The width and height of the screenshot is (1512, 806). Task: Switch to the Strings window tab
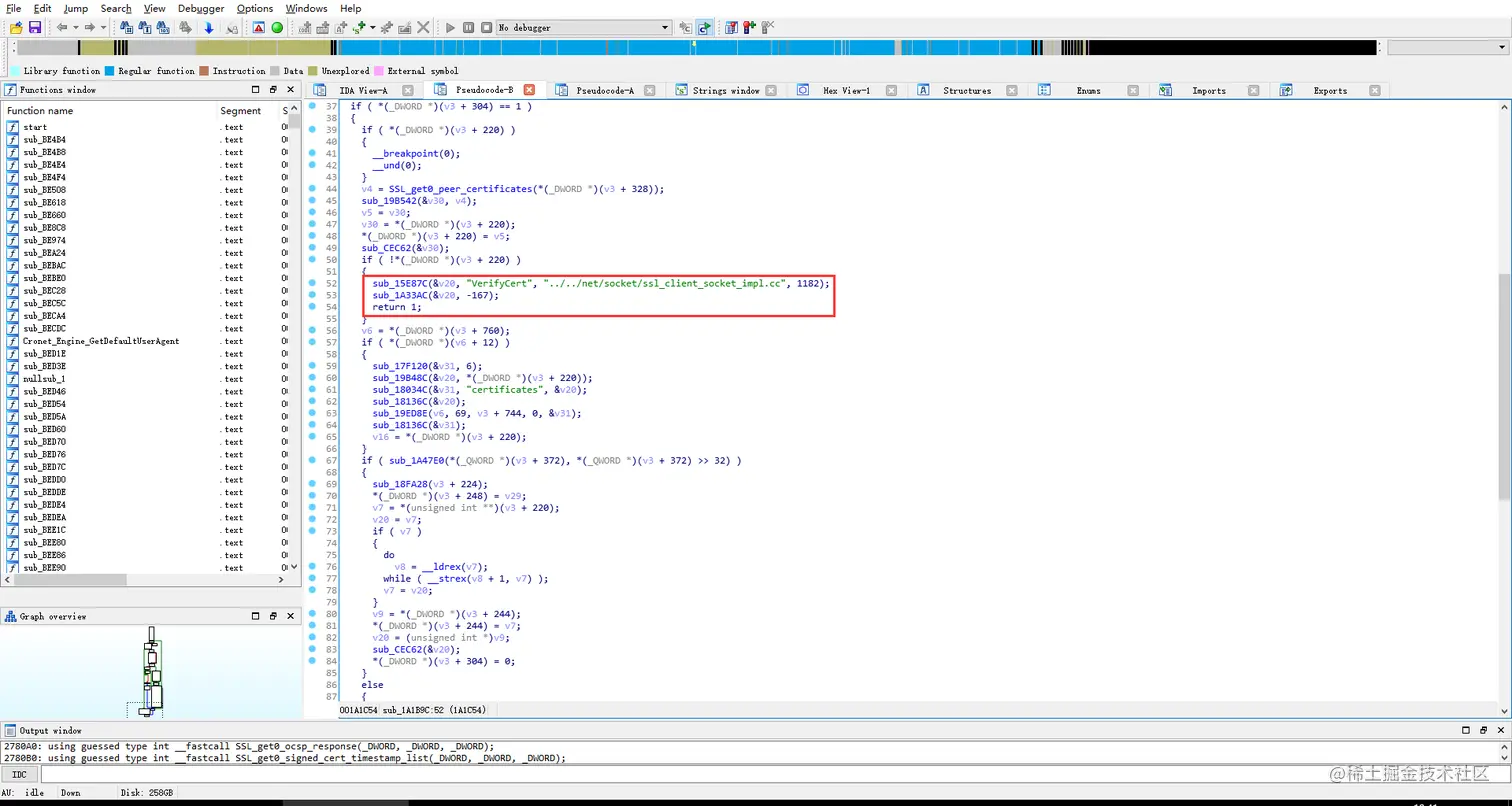click(x=726, y=91)
